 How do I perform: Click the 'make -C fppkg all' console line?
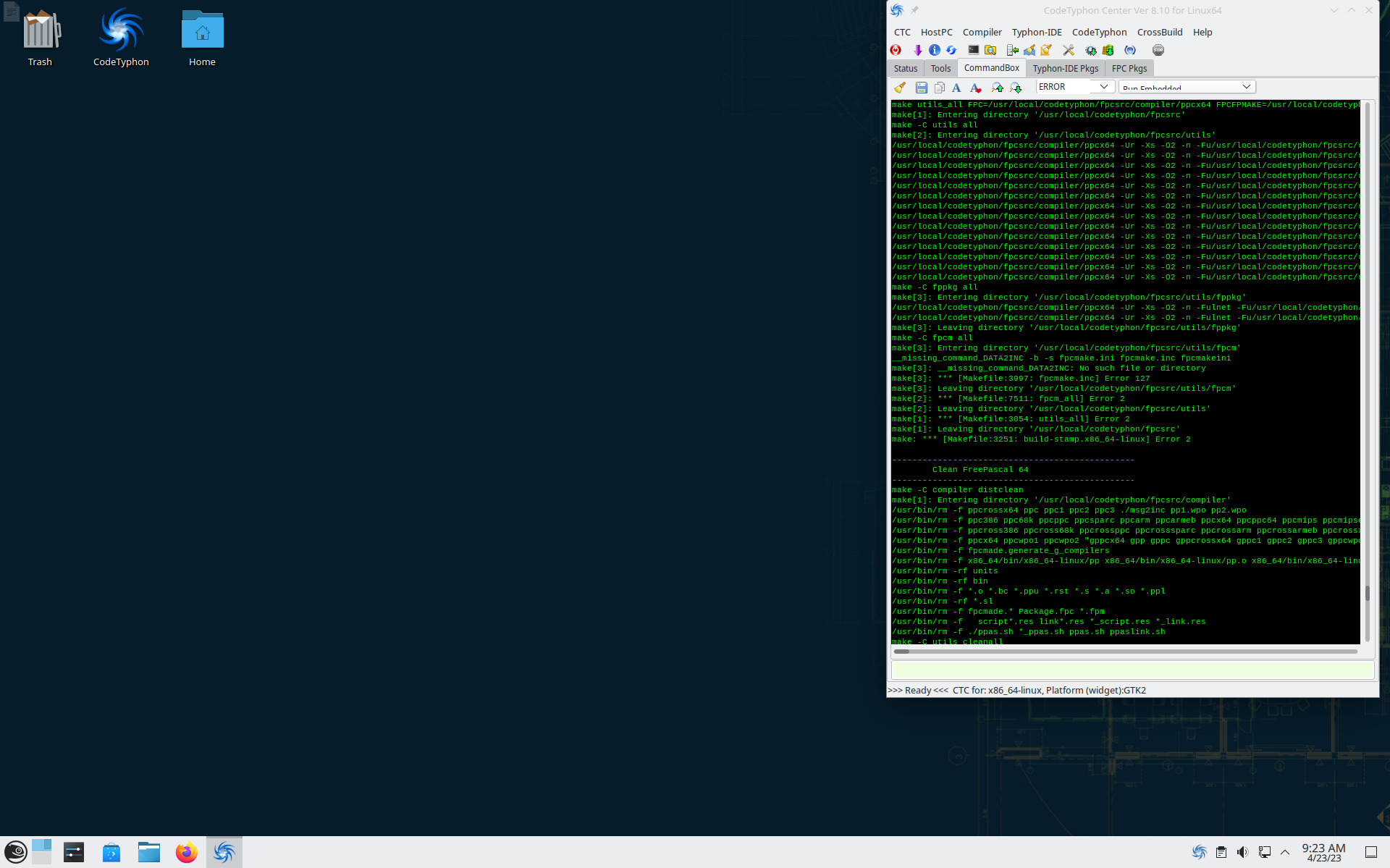click(935, 287)
